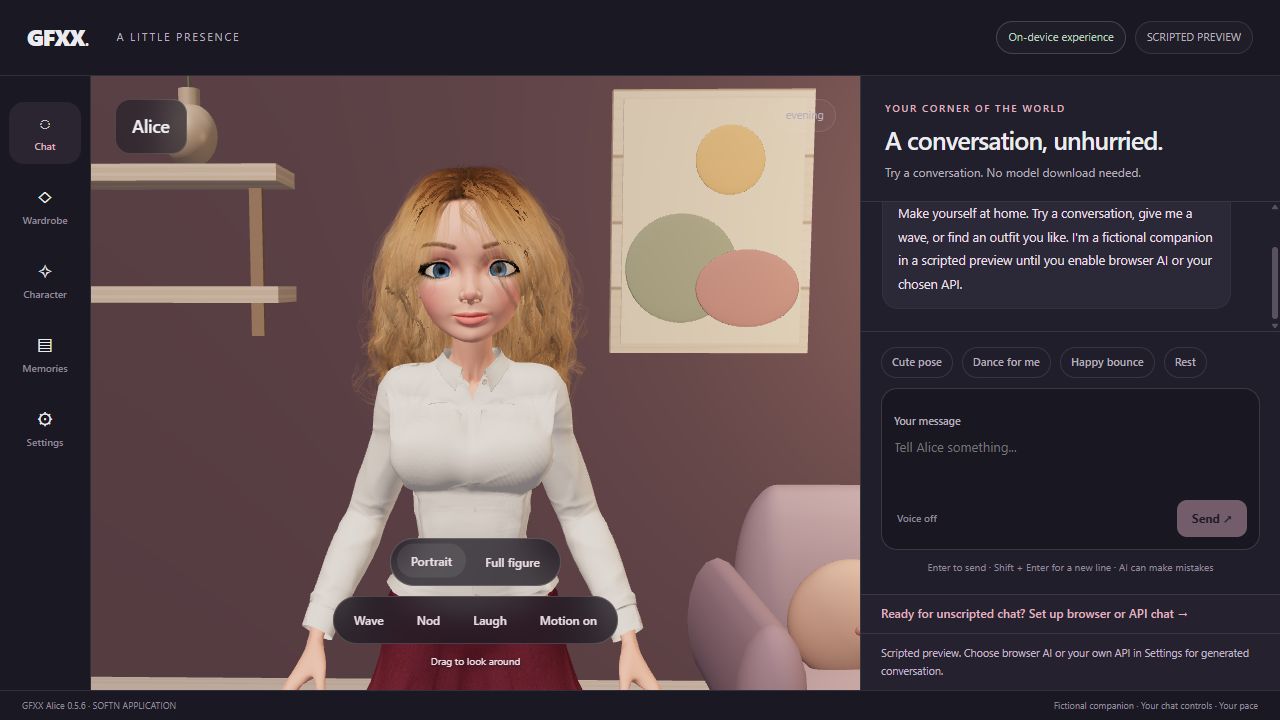
Task: Select the Happy bounce suggestion
Action: point(1107,362)
